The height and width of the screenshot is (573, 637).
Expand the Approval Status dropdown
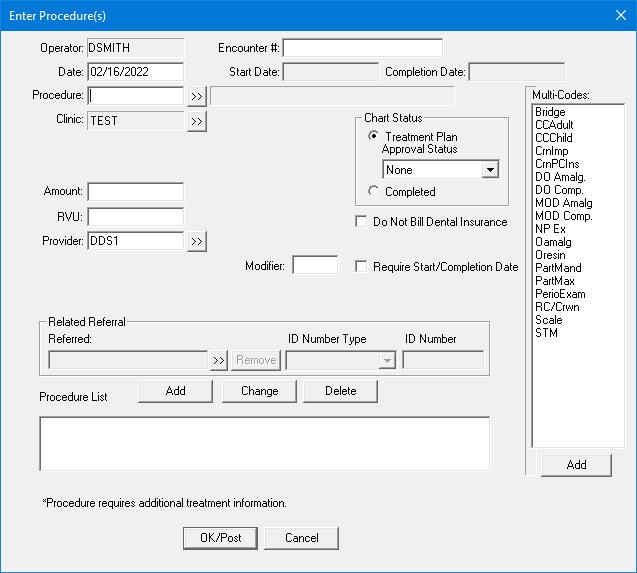tap(490, 170)
